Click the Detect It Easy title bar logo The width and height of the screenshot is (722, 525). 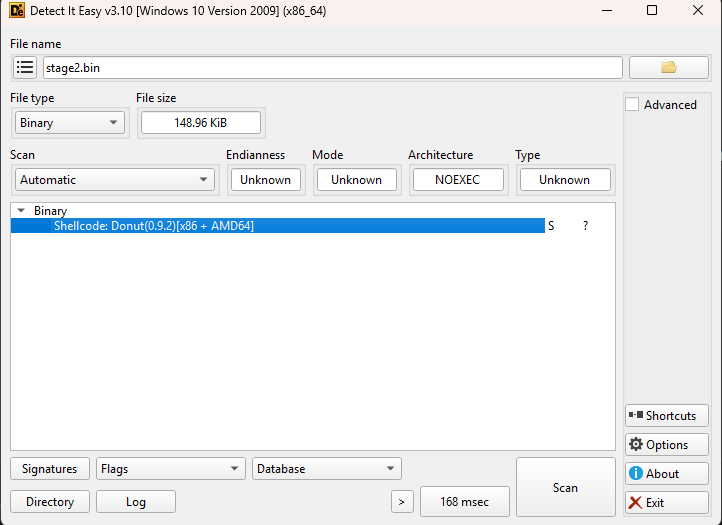[17, 10]
